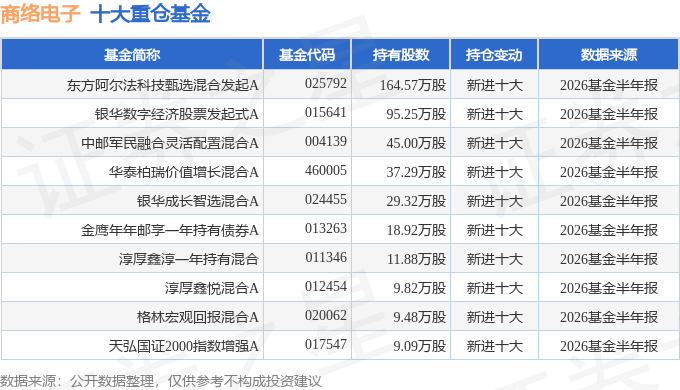Click the 基金代码 column header
Screen dimensions: 680x390
click(307, 55)
